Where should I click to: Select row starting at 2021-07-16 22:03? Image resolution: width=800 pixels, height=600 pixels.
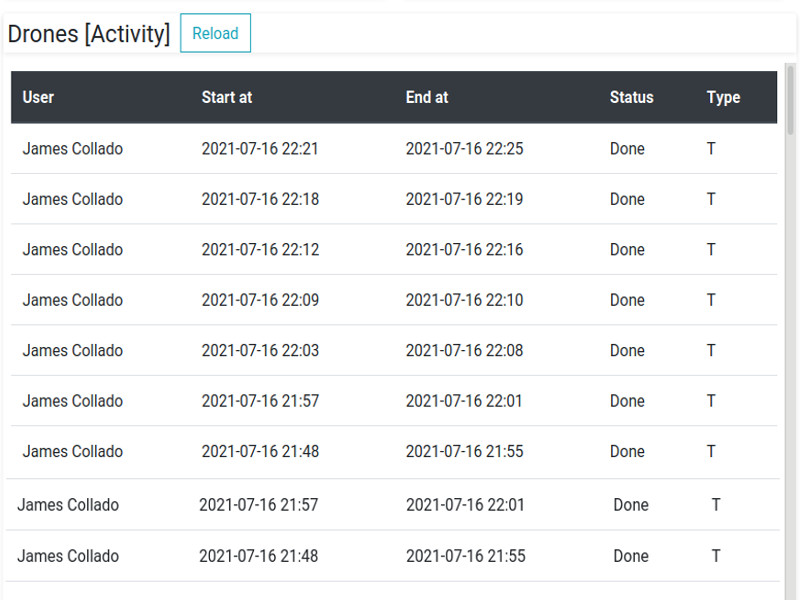click(394, 351)
